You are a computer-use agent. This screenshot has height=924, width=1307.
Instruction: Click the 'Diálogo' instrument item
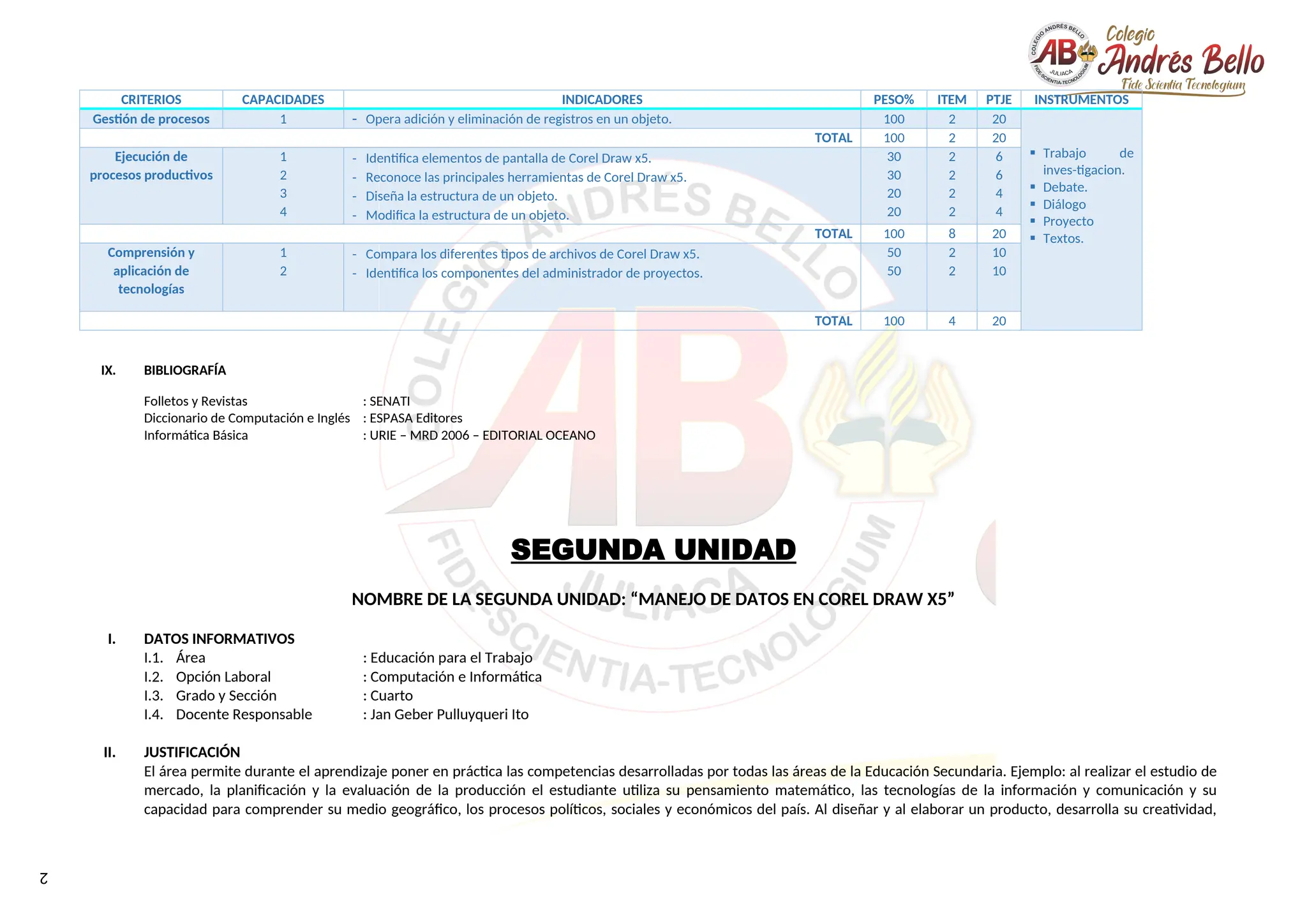click(x=1064, y=205)
